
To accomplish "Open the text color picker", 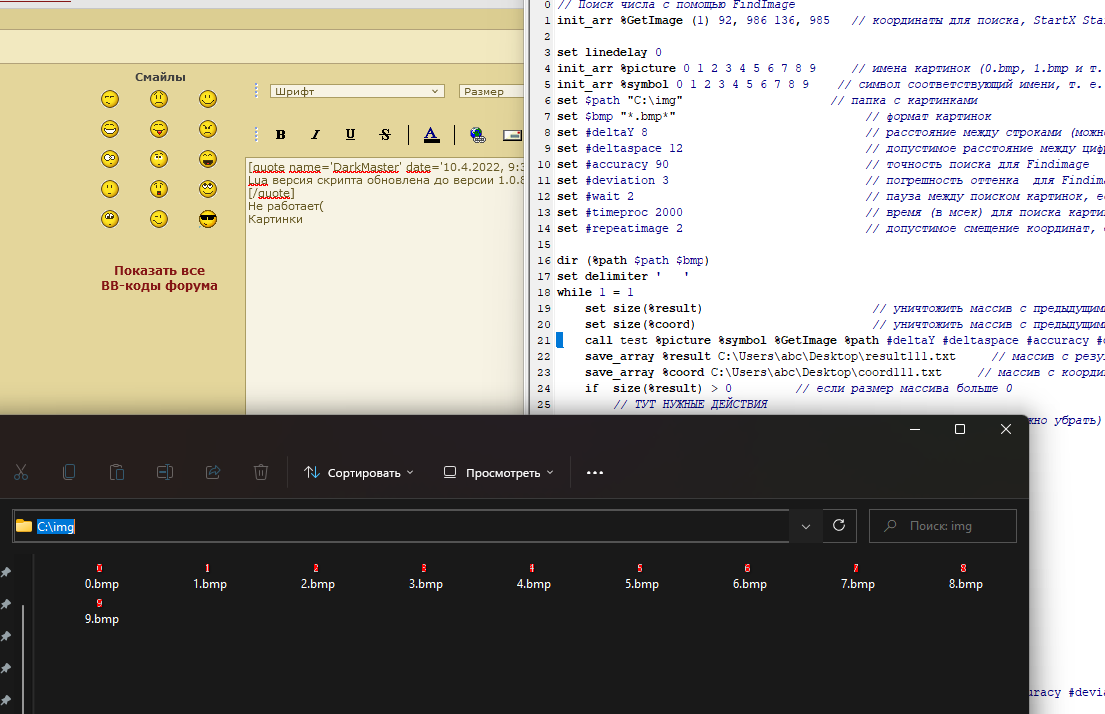I will pos(431,135).
